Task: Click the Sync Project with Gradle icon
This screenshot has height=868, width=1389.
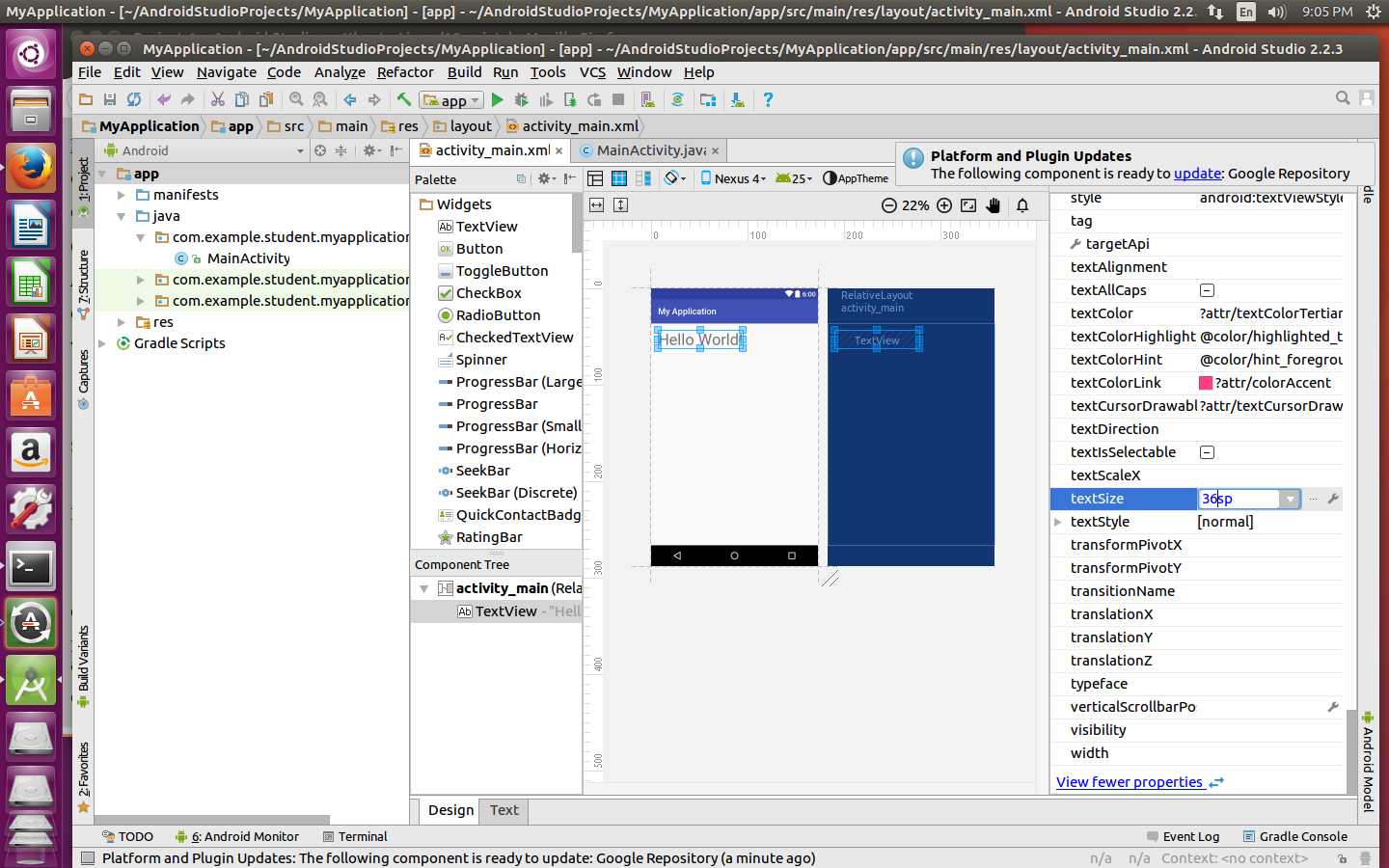Action: pos(677,99)
